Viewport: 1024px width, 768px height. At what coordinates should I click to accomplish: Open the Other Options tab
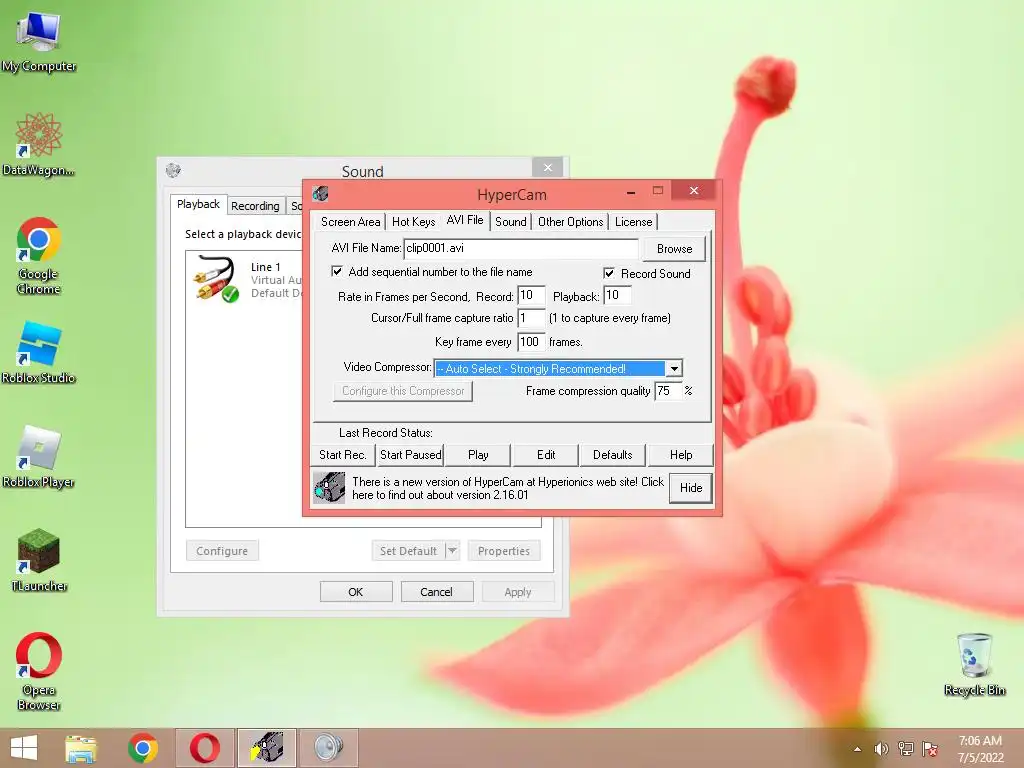pyautogui.click(x=571, y=222)
